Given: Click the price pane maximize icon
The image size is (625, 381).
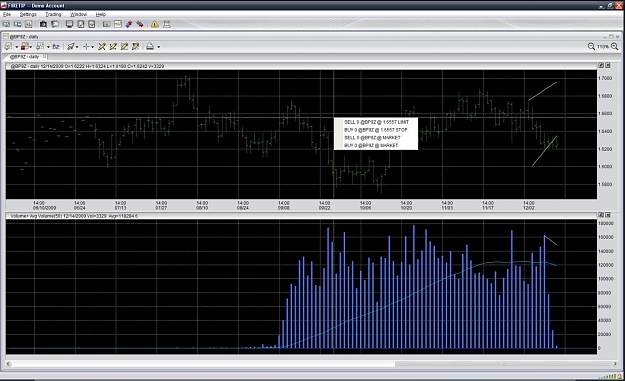Looking at the screenshot, I should coord(601,65).
